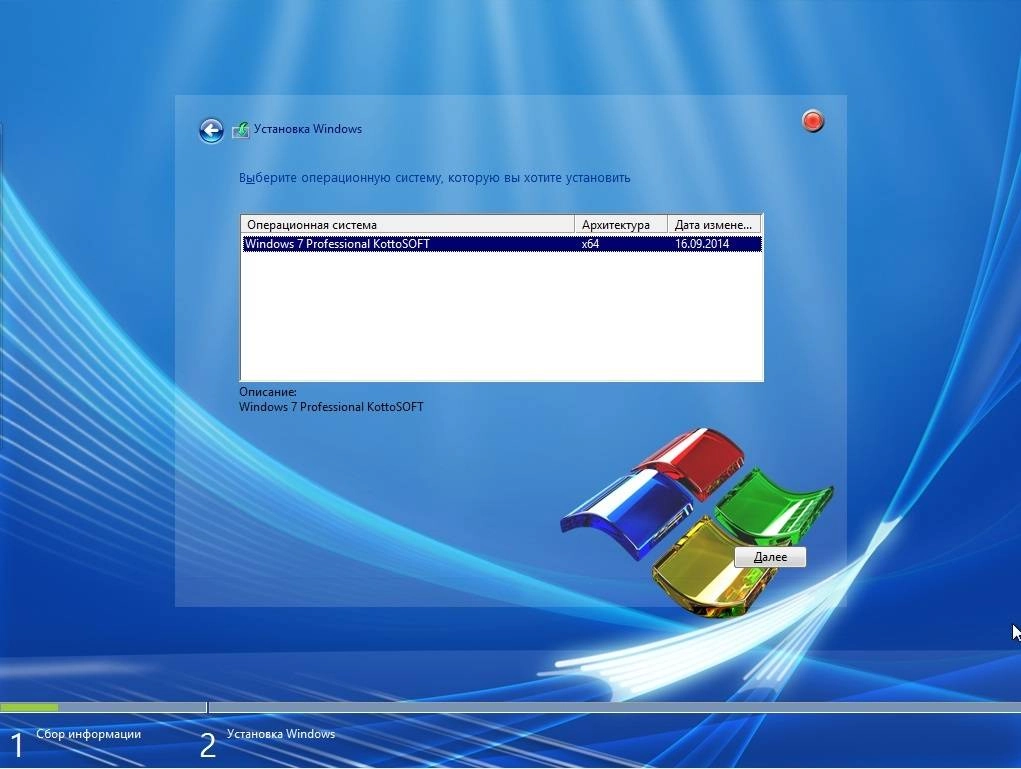The image size is (1021, 769).
Task: Click the Архитектура column header
Action: coord(621,225)
